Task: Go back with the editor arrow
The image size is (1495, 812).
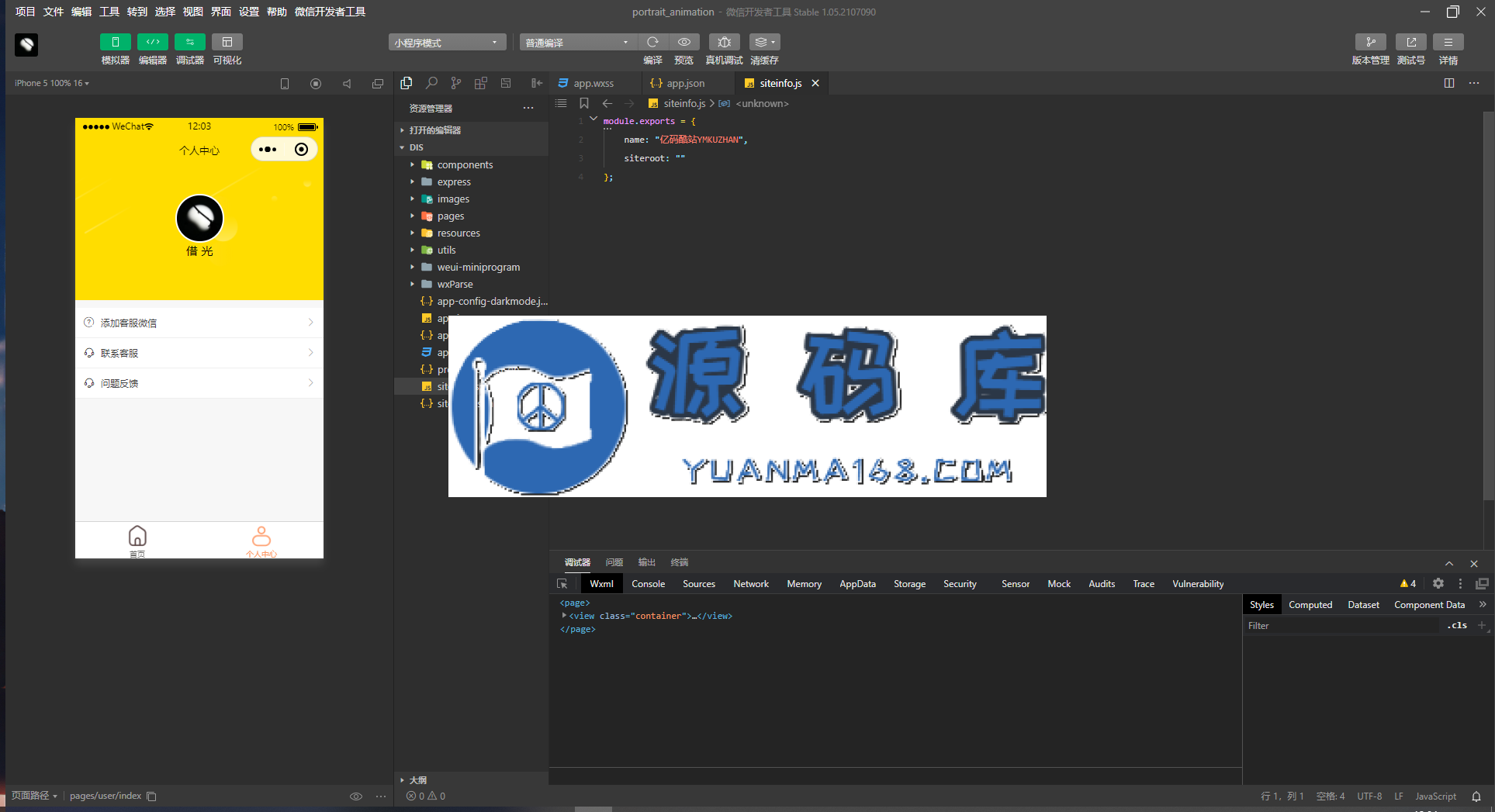Action: click(607, 103)
